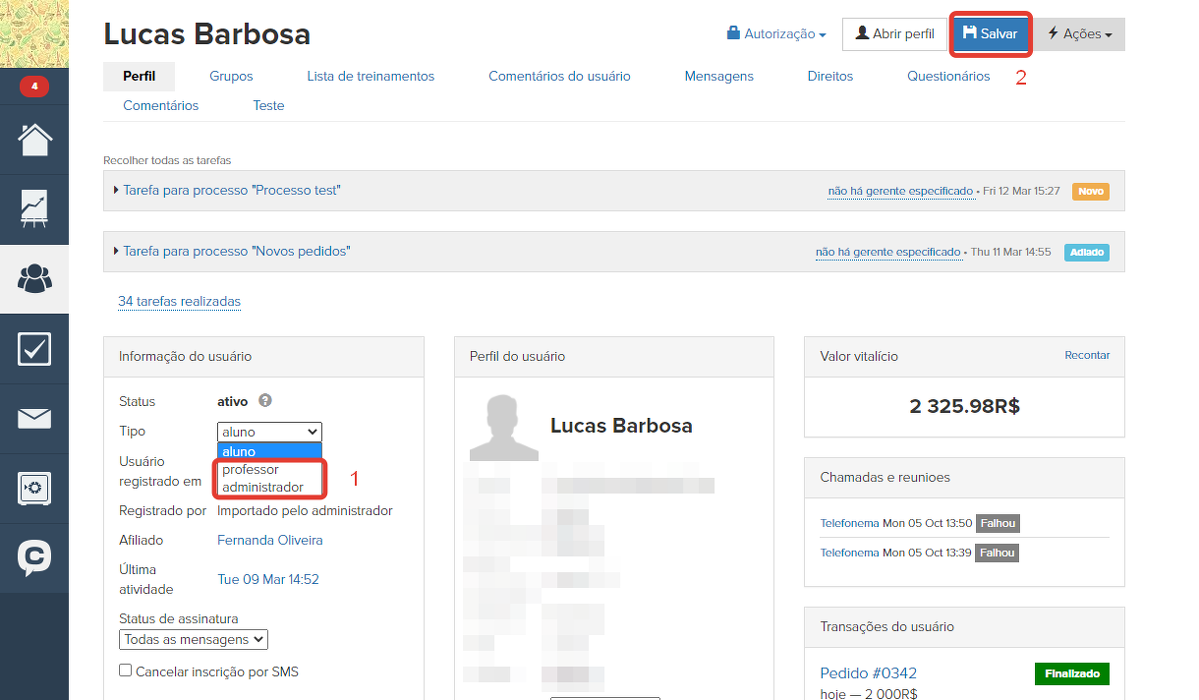
Task: Open the mail envelope sidebar icon
Action: [x=34, y=418]
